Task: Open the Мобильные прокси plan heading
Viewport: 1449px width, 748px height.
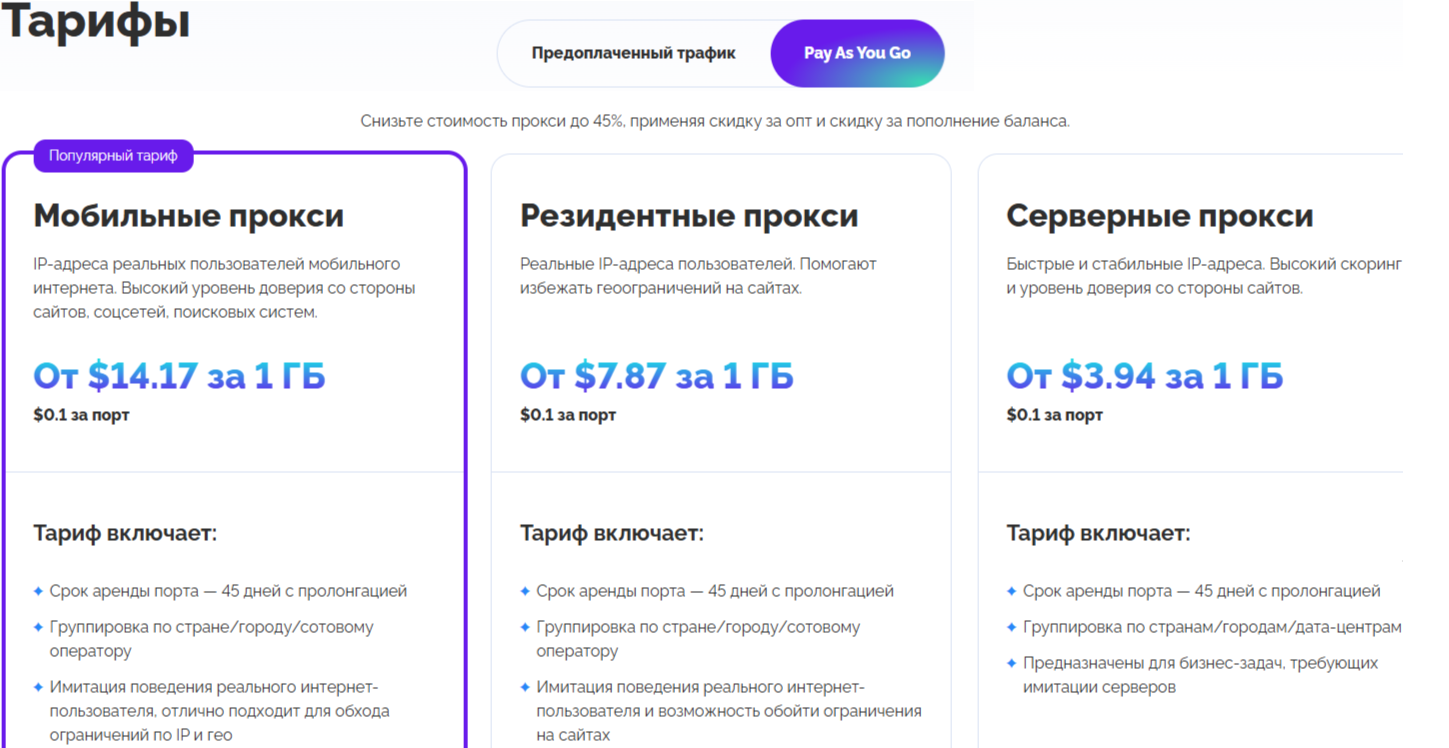Action: [x=188, y=216]
